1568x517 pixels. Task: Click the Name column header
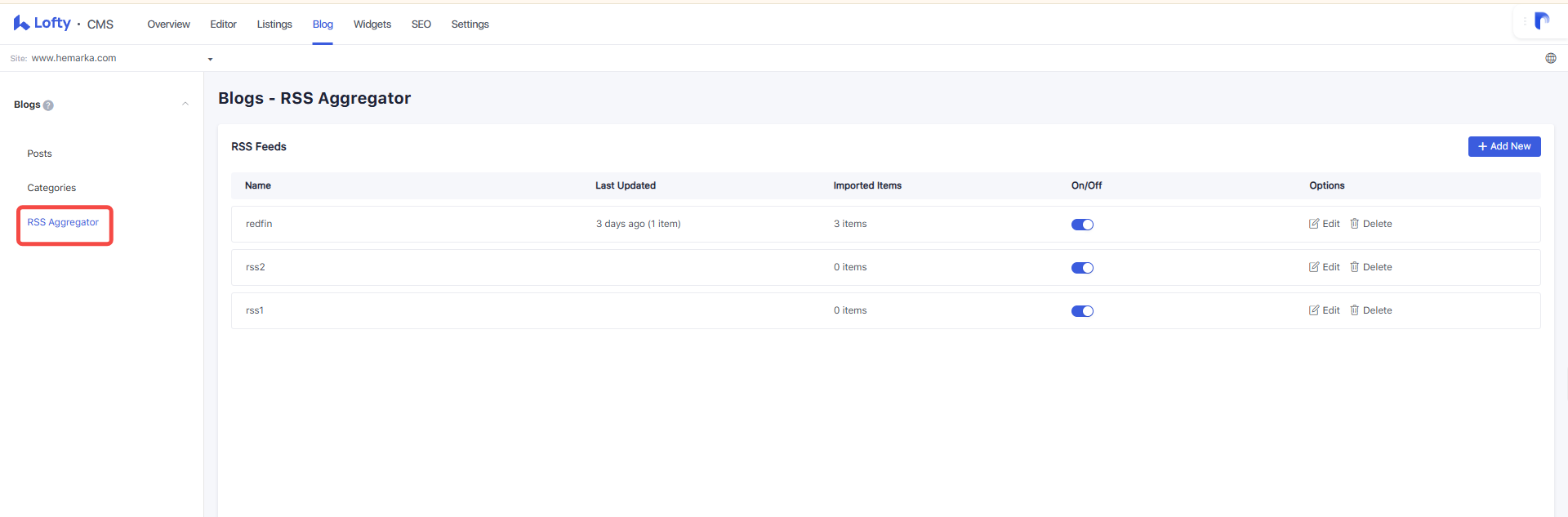click(x=258, y=185)
